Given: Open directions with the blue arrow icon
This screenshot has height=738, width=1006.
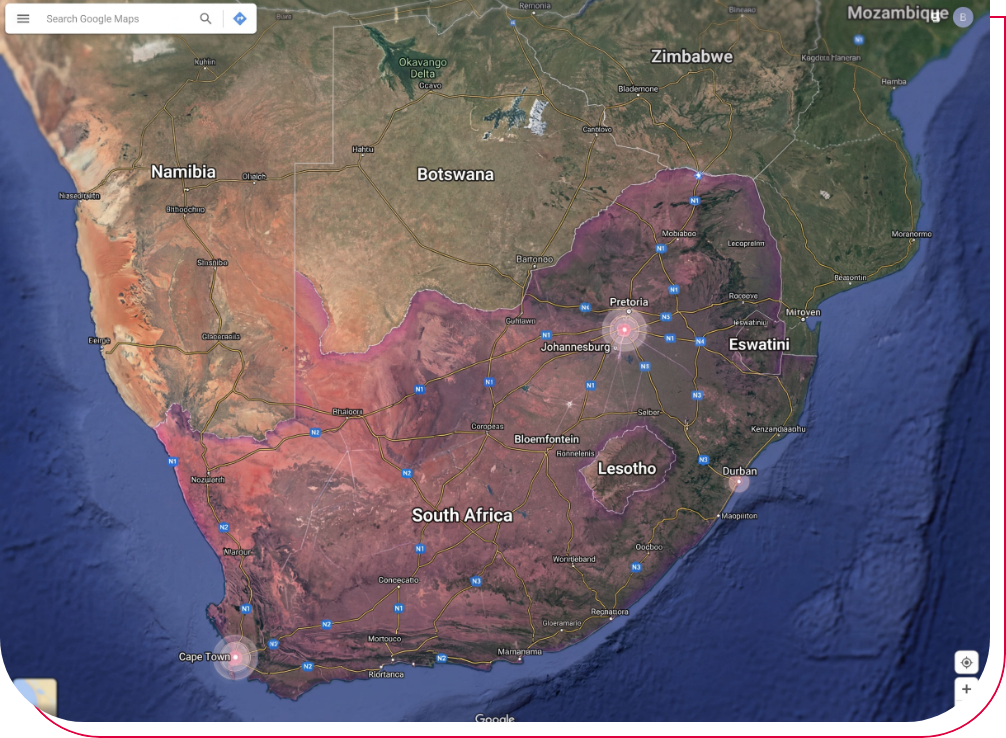Looking at the screenshot, I should point(240,19).
